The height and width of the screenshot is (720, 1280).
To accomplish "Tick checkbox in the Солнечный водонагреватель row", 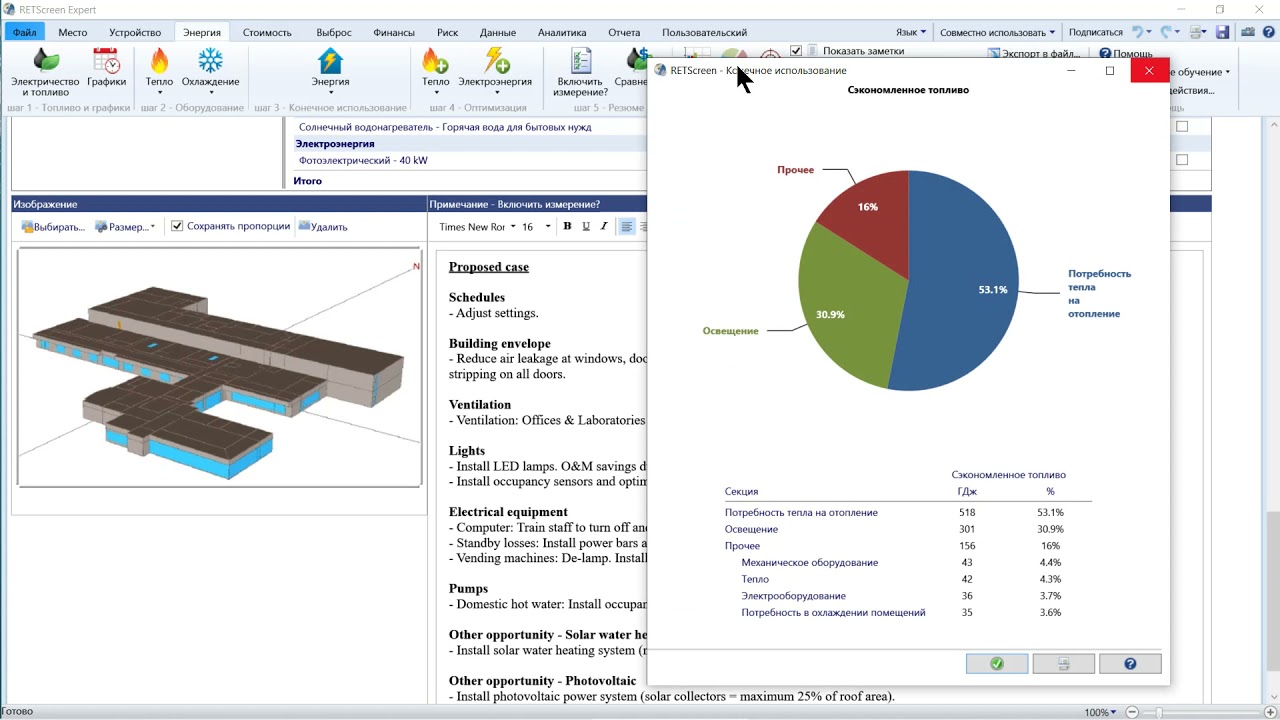I will (1182, 126).
